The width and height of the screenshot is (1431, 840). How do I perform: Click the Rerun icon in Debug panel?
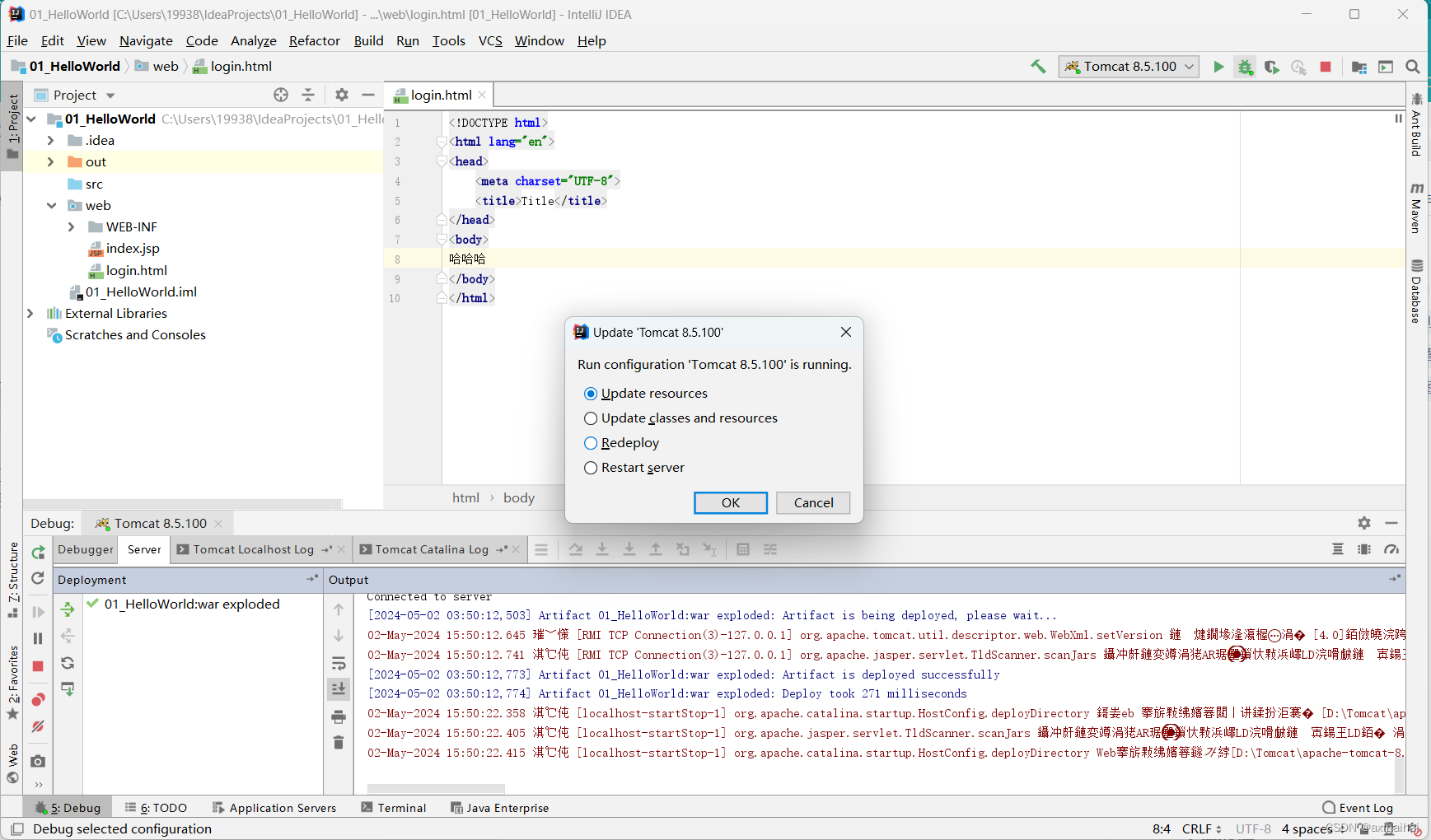coord(38,552)
